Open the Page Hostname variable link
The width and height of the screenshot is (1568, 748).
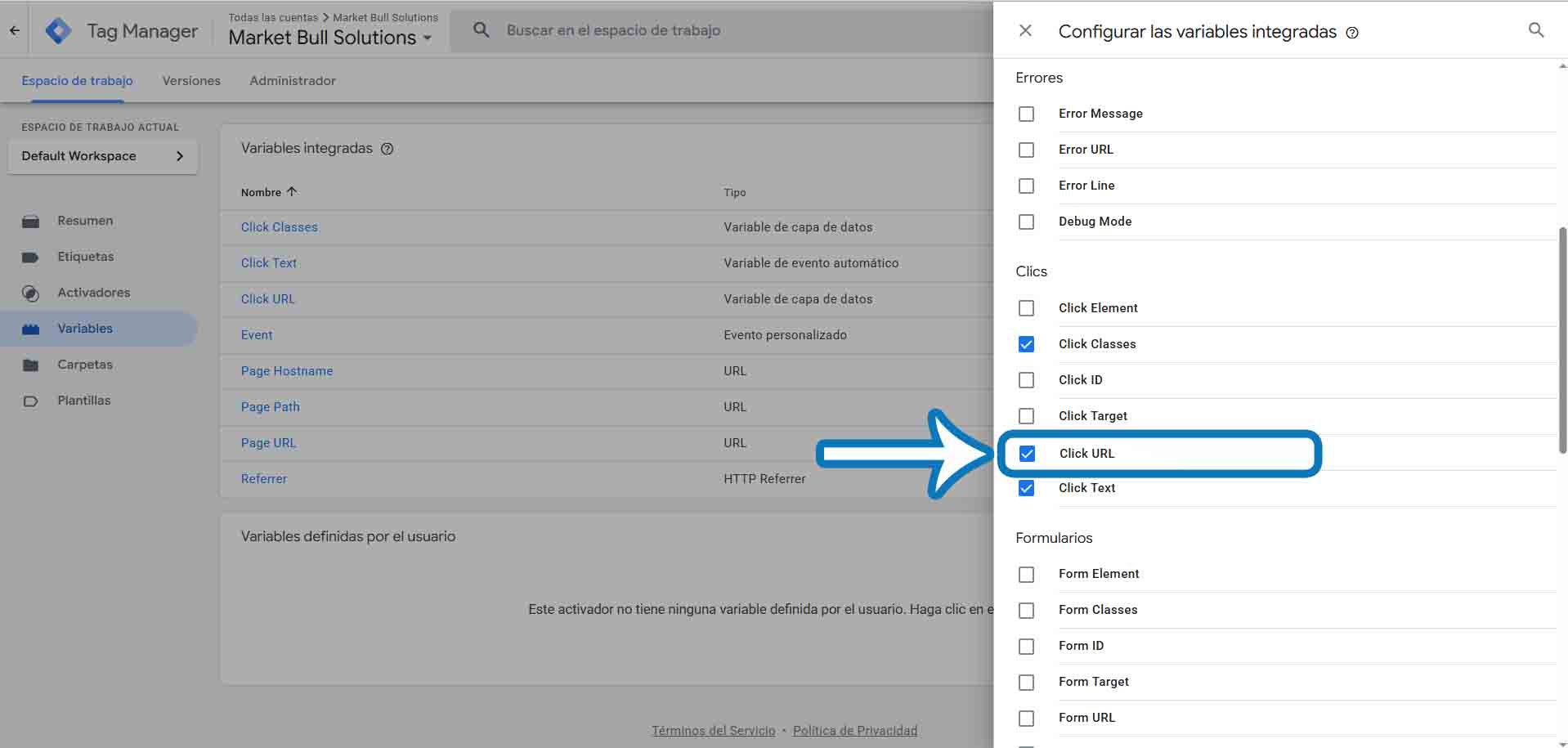click(286, 371)
